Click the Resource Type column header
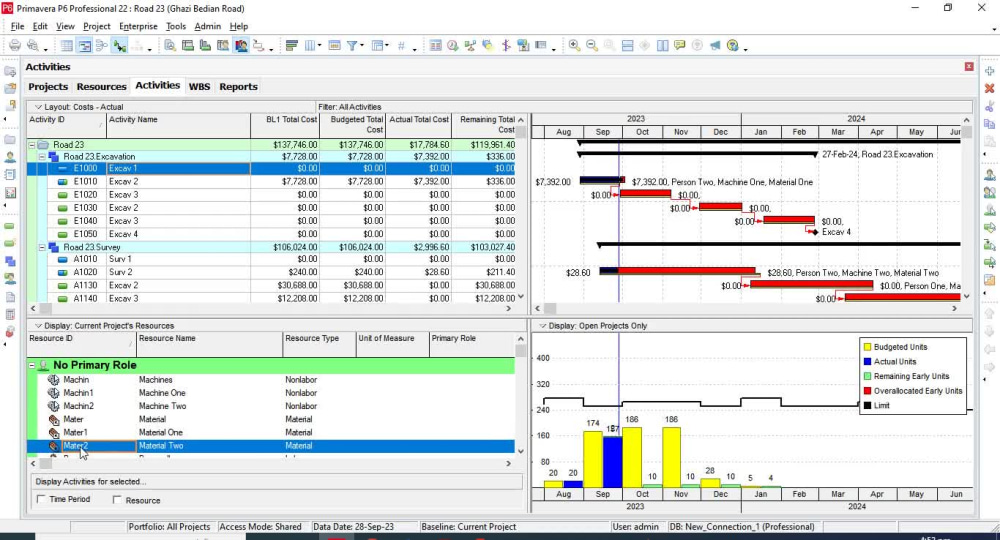Viewport: 1000px width, 540px height. (x=319, y=344)
